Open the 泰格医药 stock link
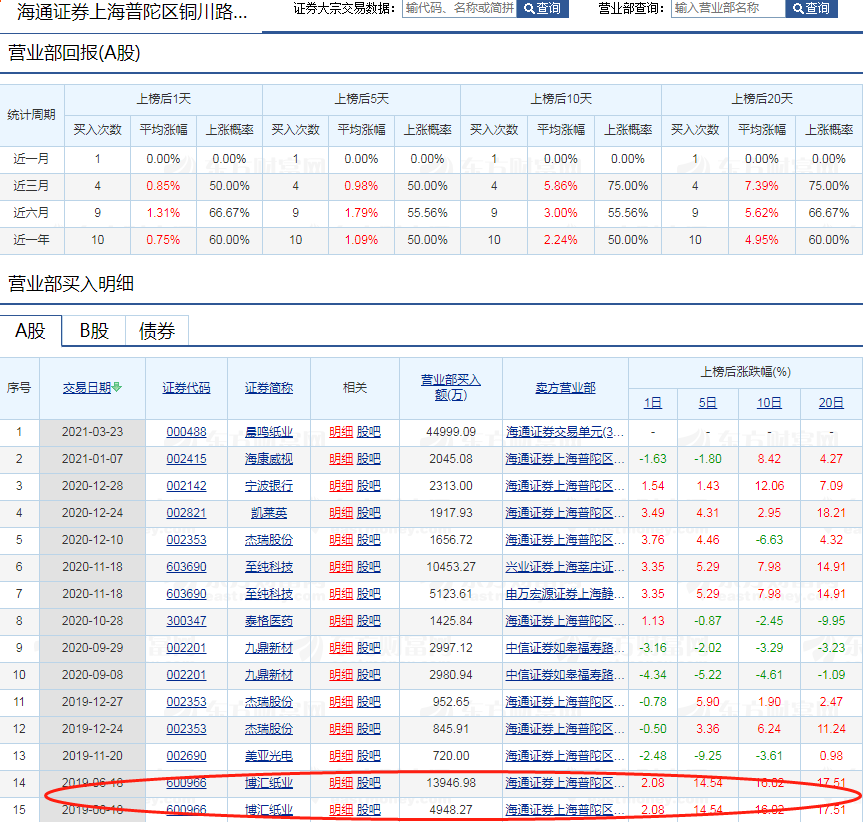863x822 pixels. click(x=269, y=621)
